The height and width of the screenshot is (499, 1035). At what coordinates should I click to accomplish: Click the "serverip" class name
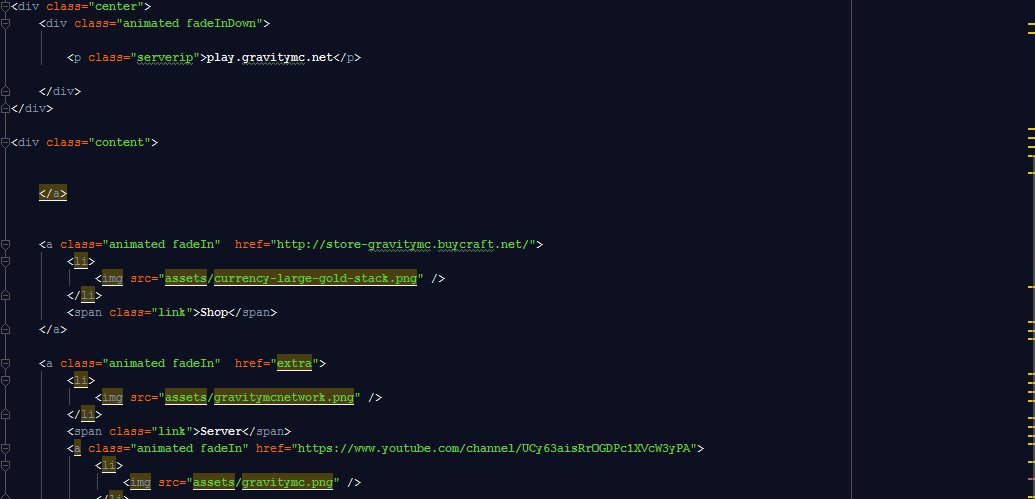point(165,57)
